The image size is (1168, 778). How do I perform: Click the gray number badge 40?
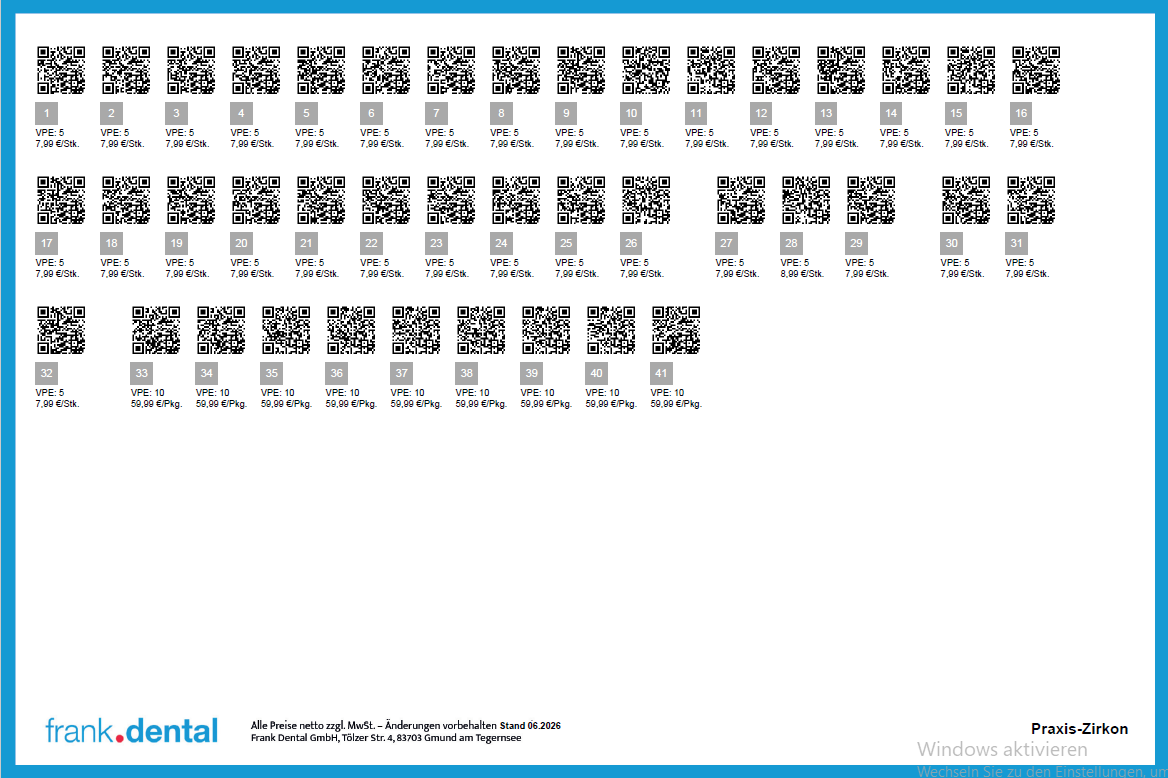coord(596,373)
